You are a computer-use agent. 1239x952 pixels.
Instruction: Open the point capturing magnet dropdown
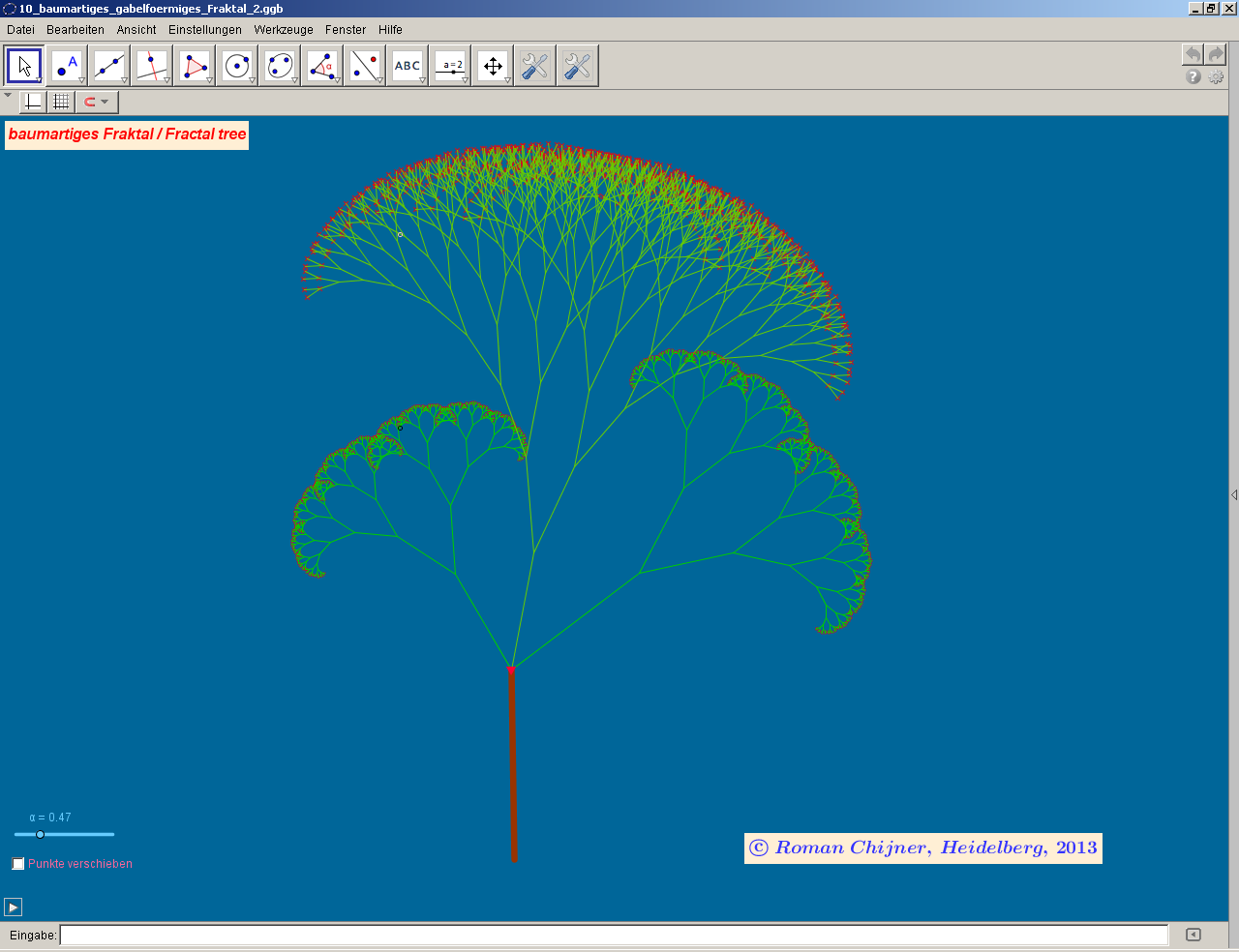(97, 102)
